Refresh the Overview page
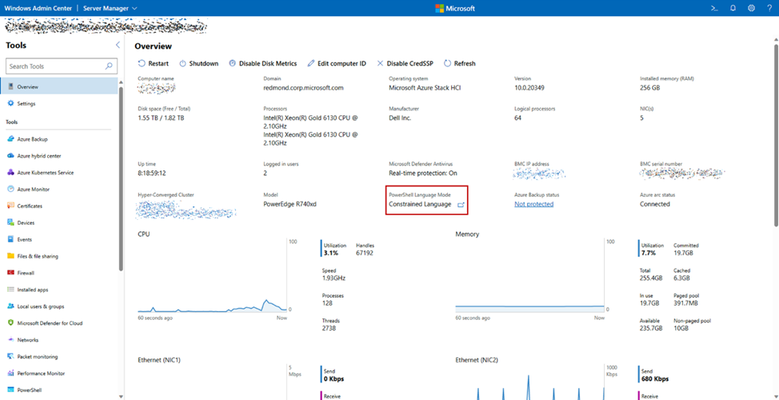779x400 pixels. [460, 64]
